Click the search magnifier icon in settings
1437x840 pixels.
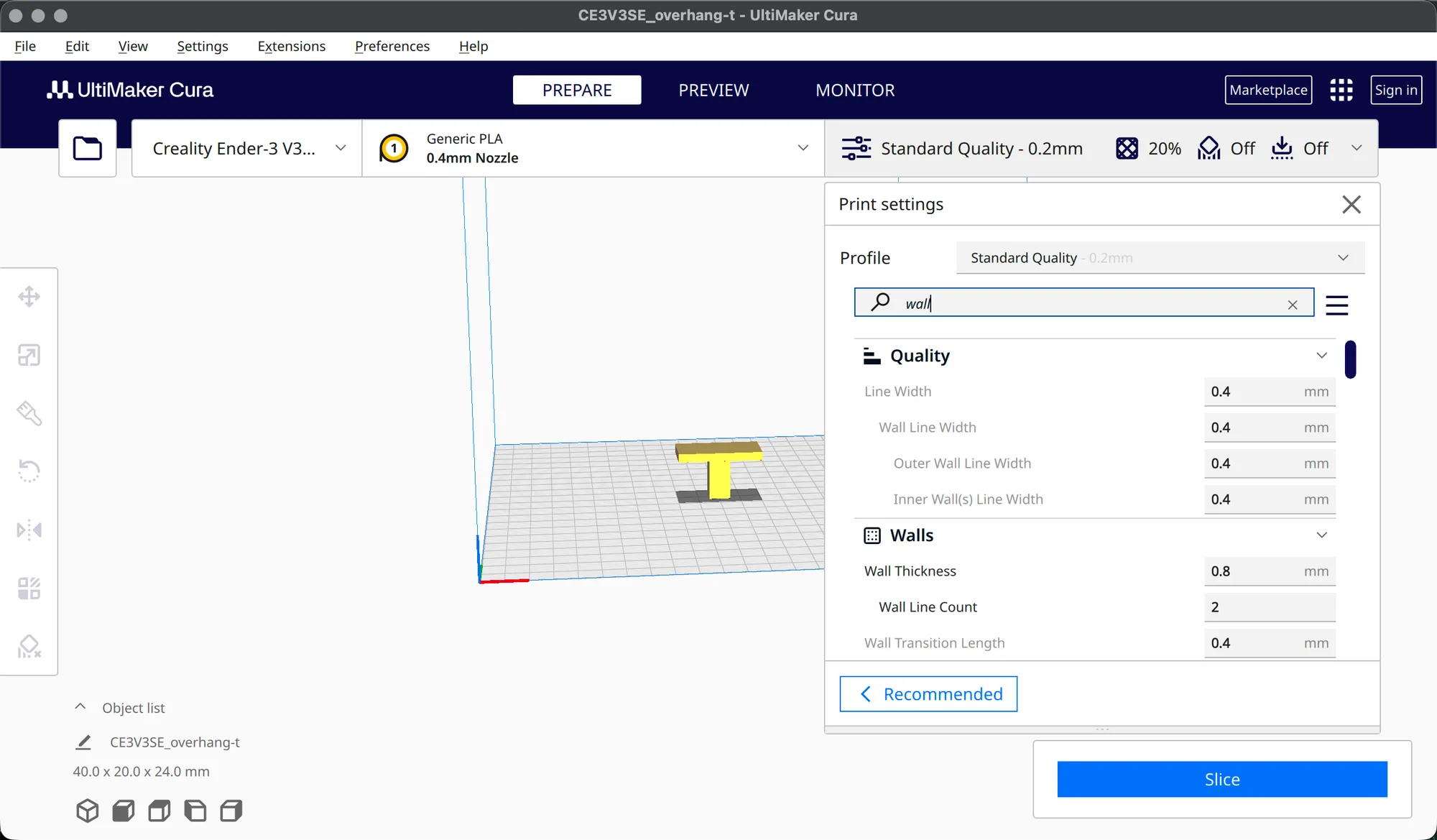(880, 303)
